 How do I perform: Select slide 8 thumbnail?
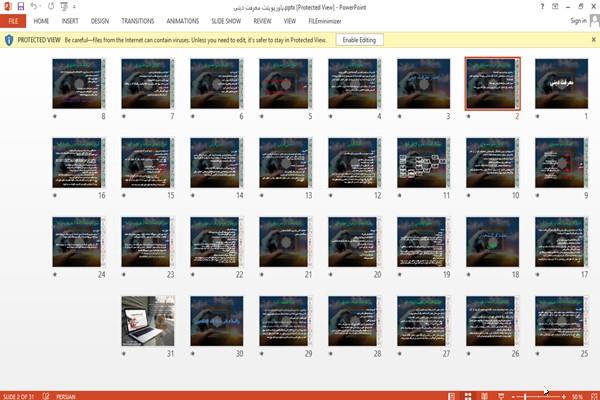(x=79, y=83)
